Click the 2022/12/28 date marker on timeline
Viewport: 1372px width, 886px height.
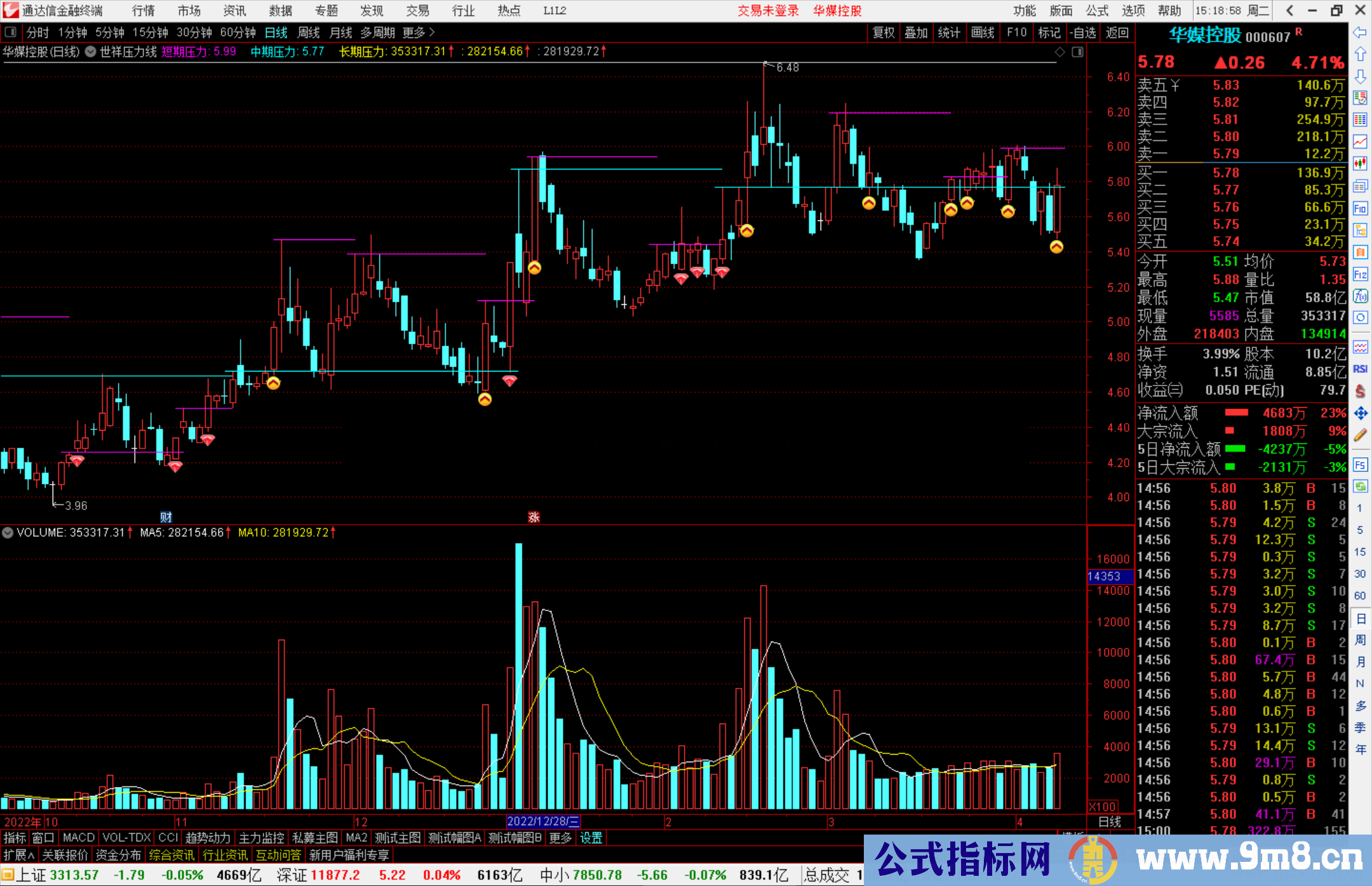coord(543,822)
